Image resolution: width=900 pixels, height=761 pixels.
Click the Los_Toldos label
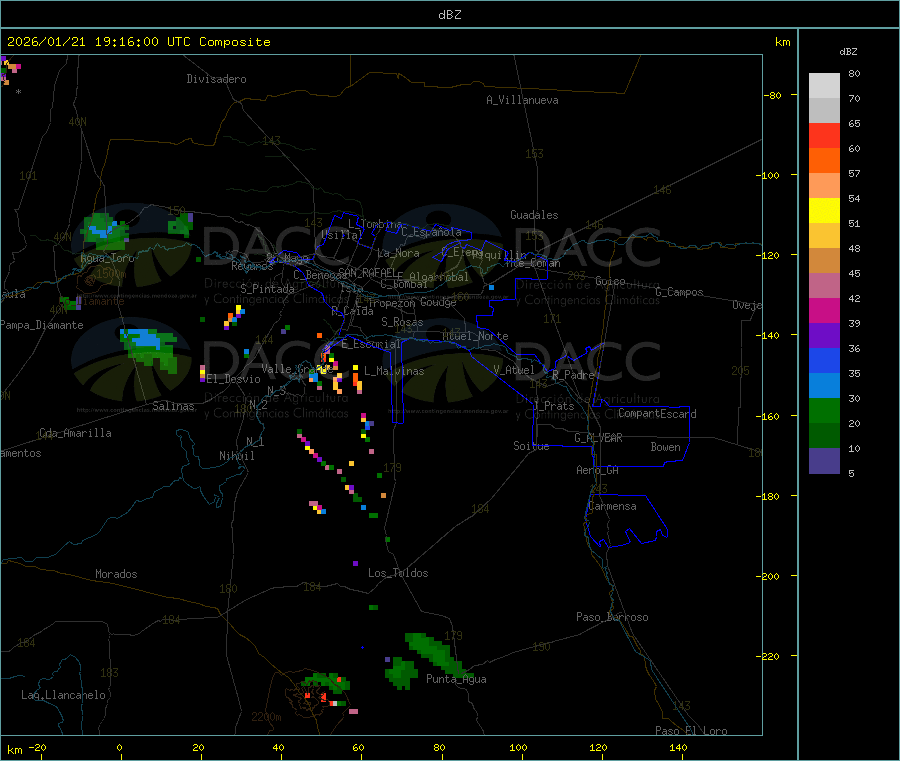tap(398, 573)
